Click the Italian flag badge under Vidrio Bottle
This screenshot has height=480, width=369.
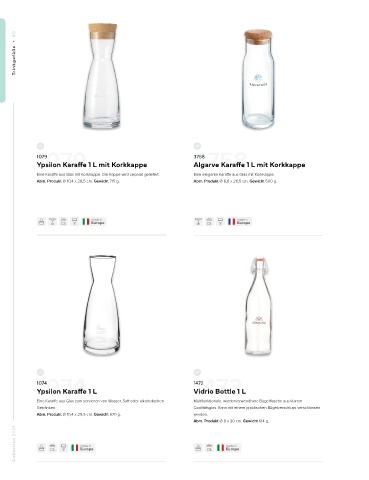coord(228,448)
